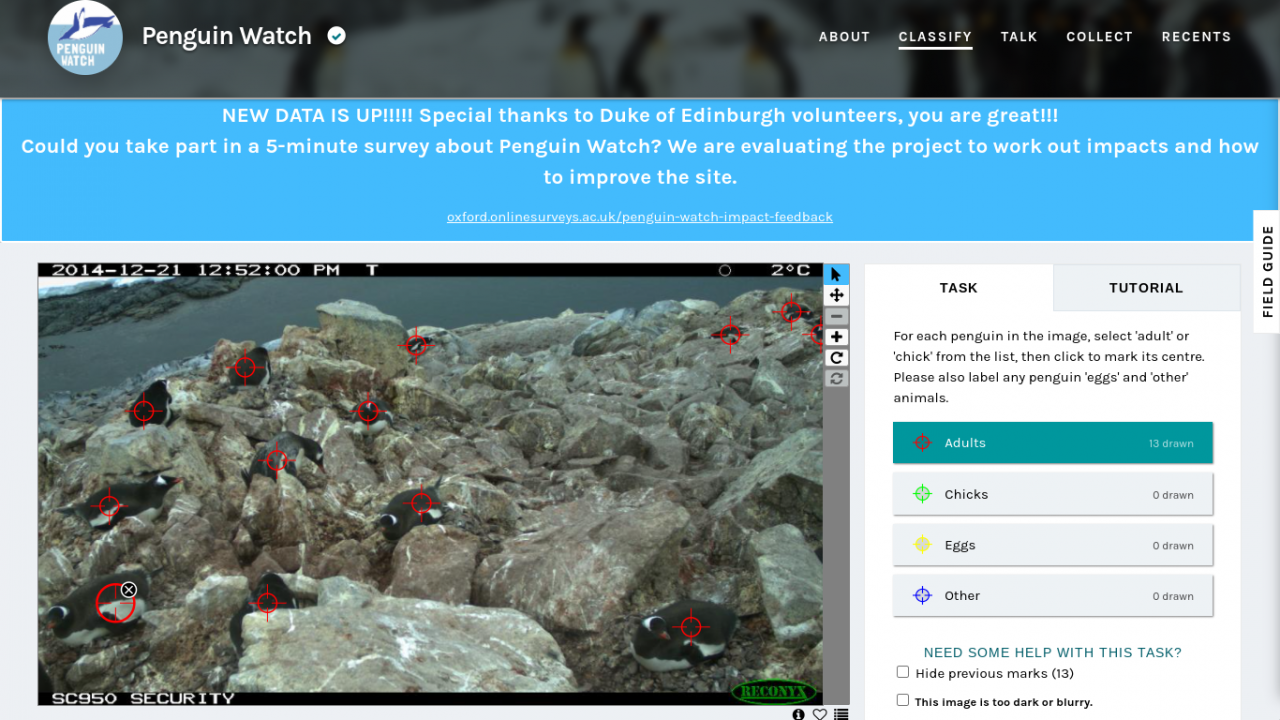
Task: Click the 2°C temperature readout
Action: point(790,270)
